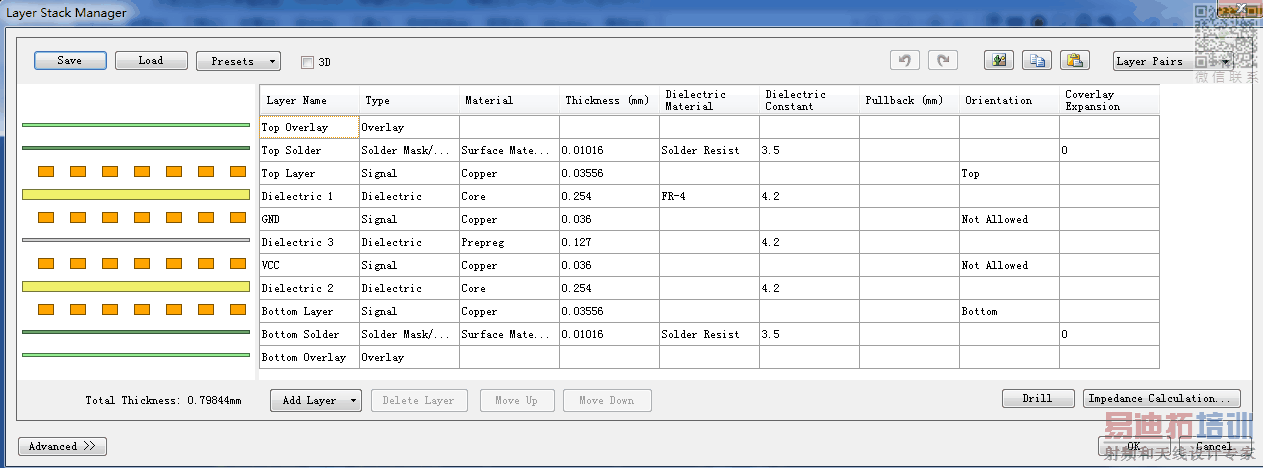The height and width of the screenshot is (468, 1263).
Task: Open the Layer Pairs combo box
Action: coord(1172,61)
